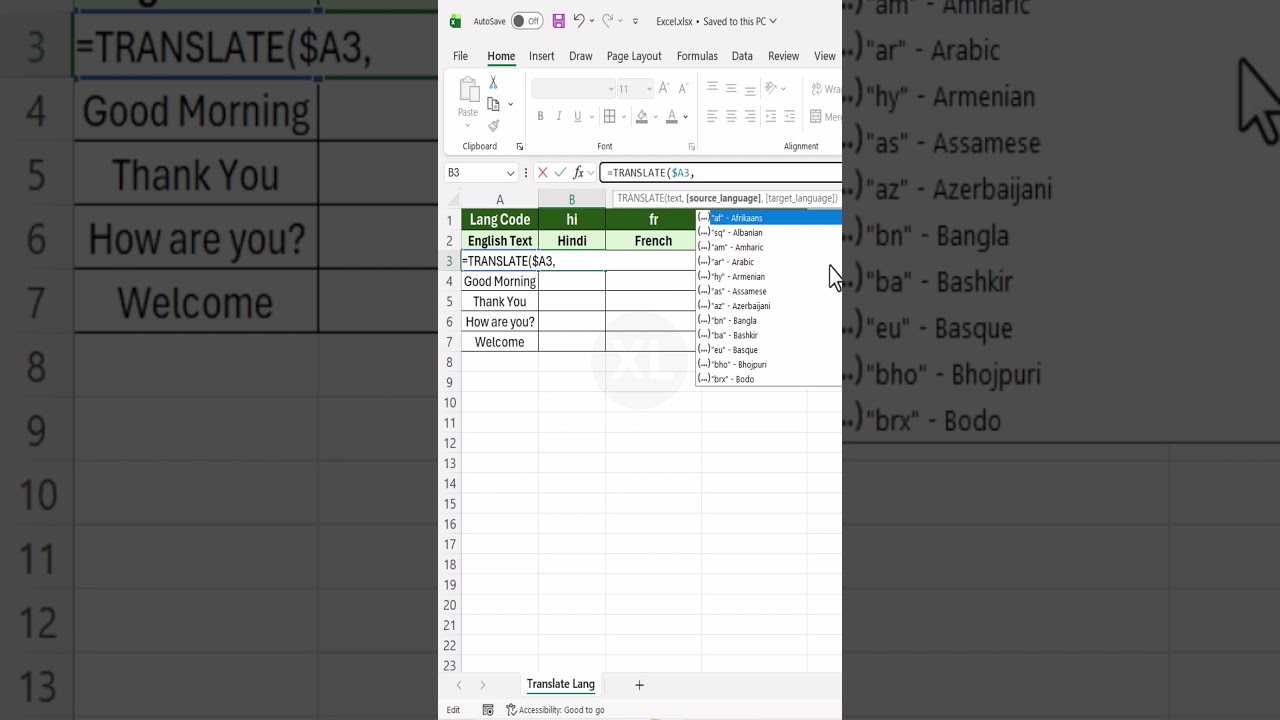This screenshot has width=1280, height=720.
Task: Click the Copy icon
Action: tap(494, 104)
